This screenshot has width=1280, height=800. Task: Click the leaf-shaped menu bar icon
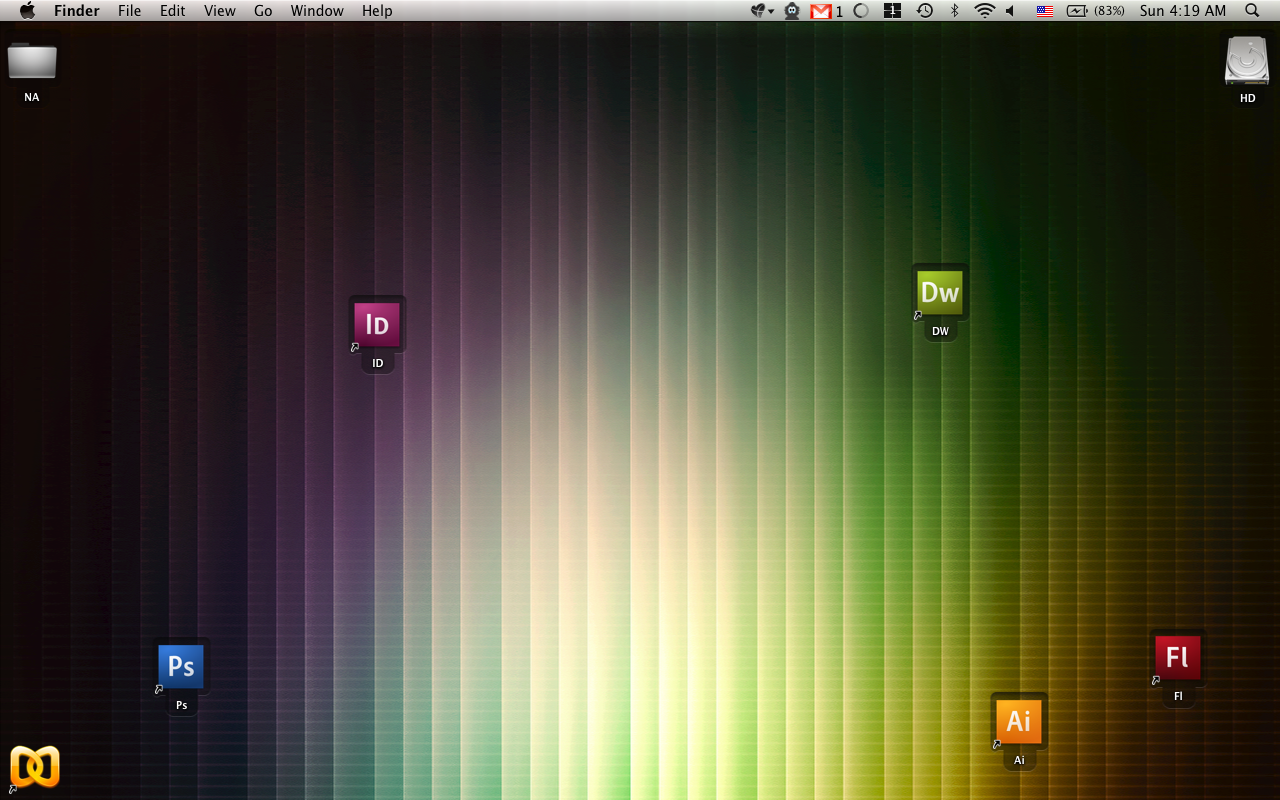(760, 10)
